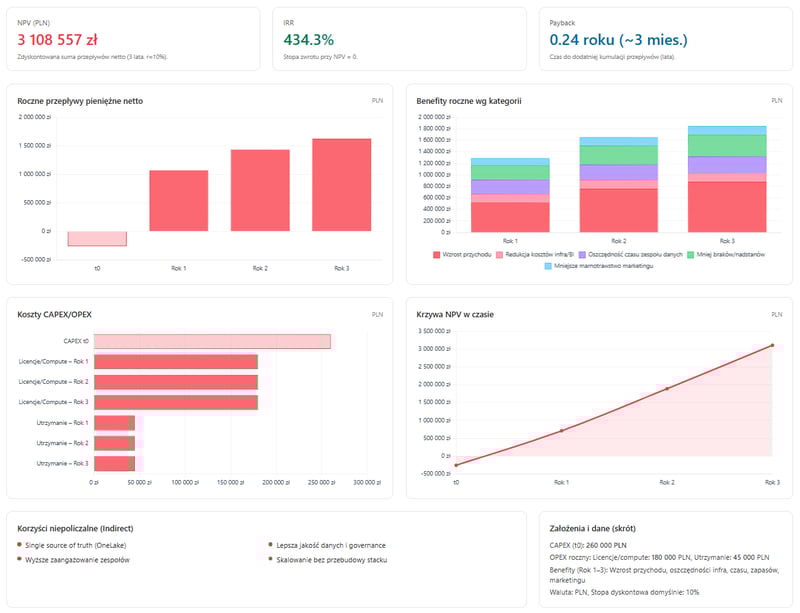Click 'Skalowanie bez przebudowy stacku' item
800x613 pixels.
pyautogui.click(x=324, y=559)
